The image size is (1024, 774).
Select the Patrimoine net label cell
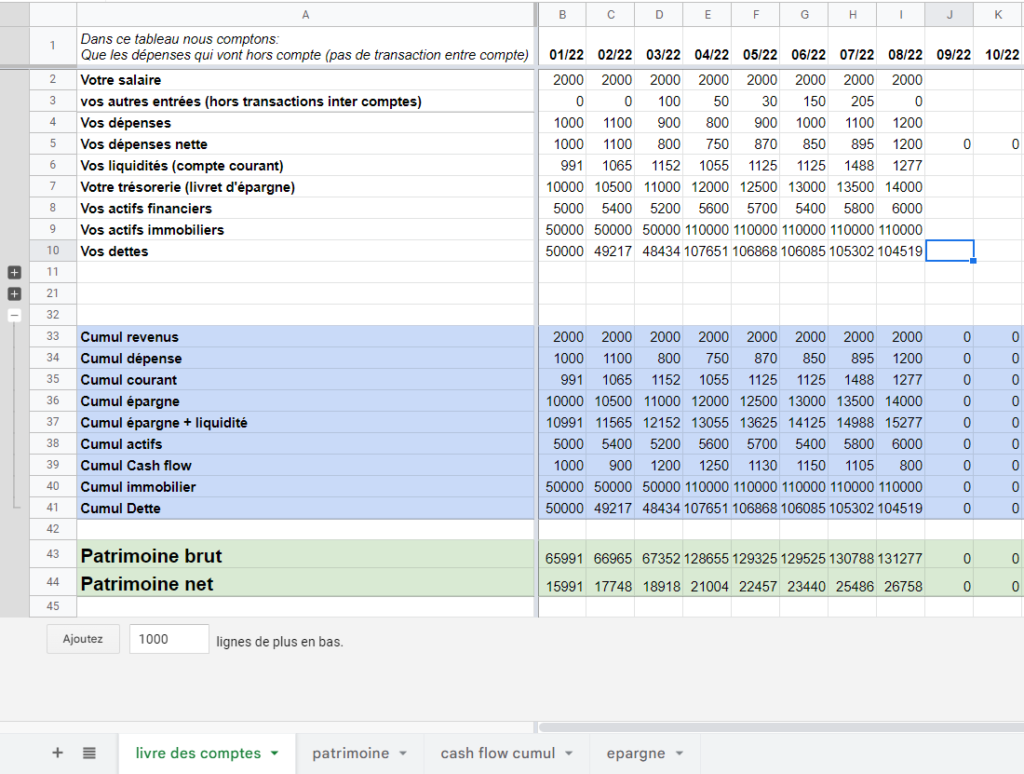tap(305, 584)
